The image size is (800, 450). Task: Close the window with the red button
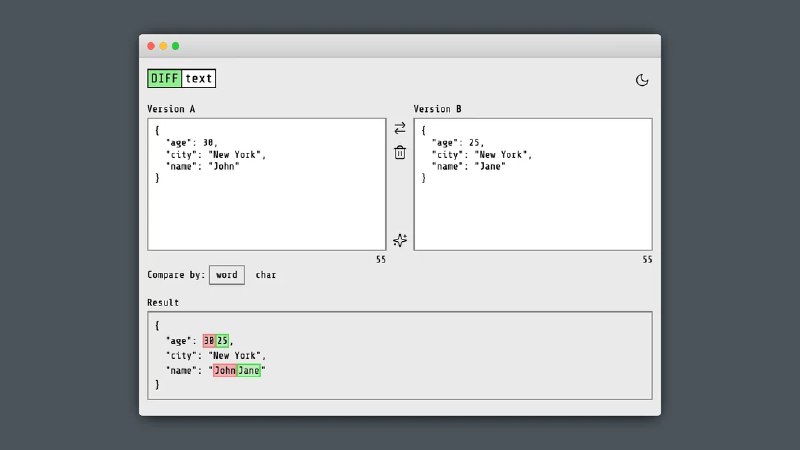pos(151,46)
